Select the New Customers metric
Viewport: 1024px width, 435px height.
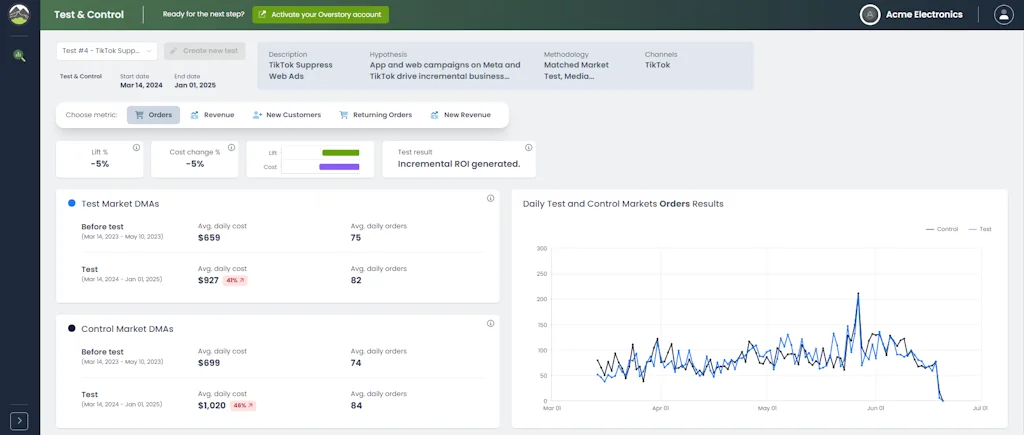287,115
